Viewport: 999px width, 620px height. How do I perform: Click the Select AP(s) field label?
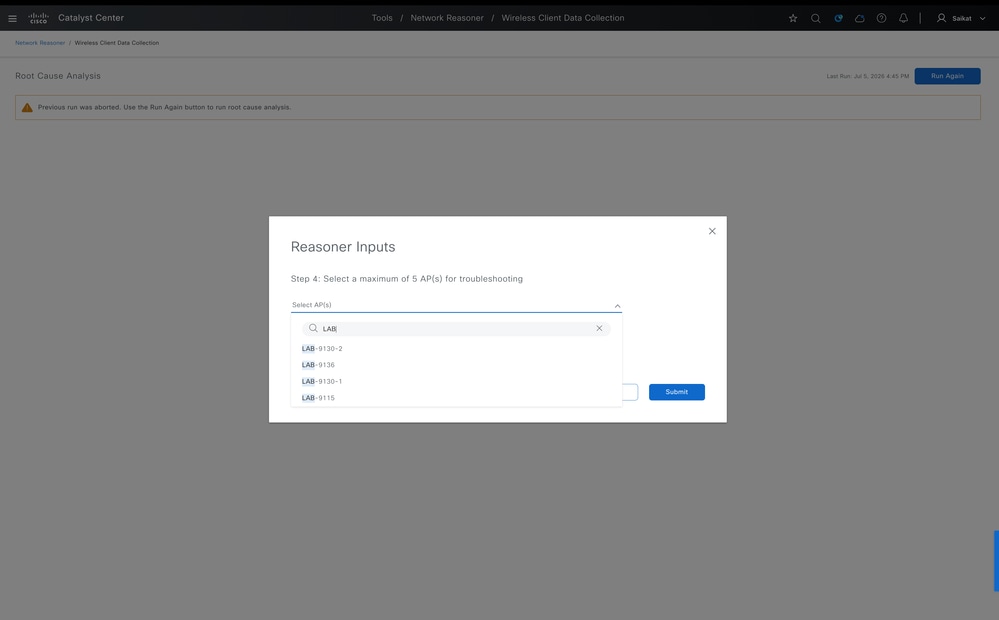312,305
